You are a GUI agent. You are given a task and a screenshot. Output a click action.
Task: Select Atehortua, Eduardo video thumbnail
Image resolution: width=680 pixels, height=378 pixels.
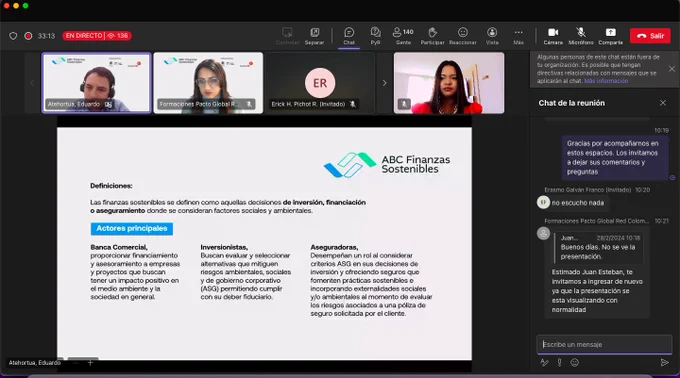(x=96, y=83)
